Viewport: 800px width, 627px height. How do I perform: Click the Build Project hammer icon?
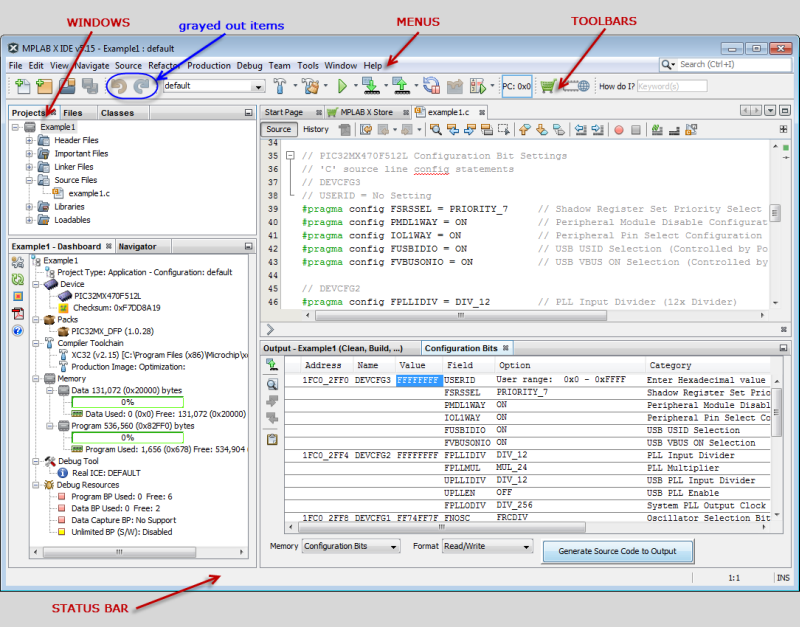click(280, 87)
